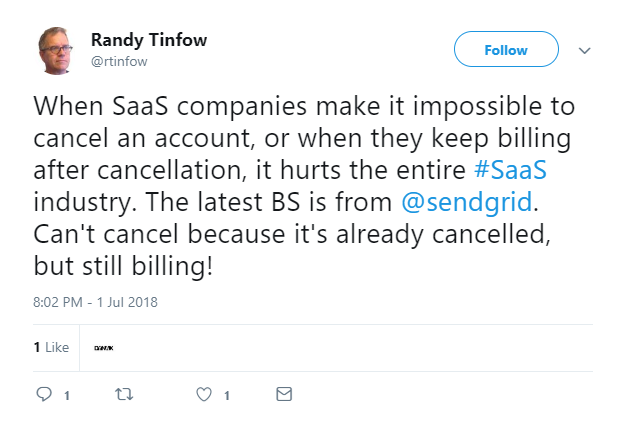Viewport: 627px width, 424px height.
Task: Click the @rtinfow handle
Action: (x=118, y=60)
